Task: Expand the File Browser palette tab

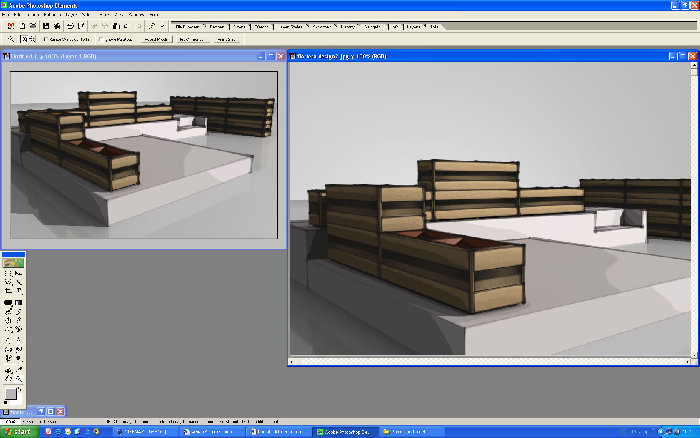Action: [187, 26]
